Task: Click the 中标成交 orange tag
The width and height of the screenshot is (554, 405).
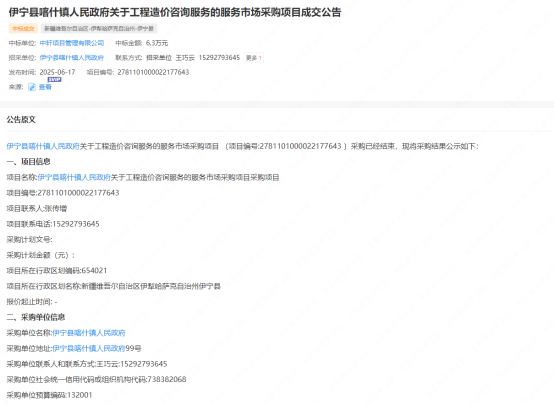Action: [23, 29]
